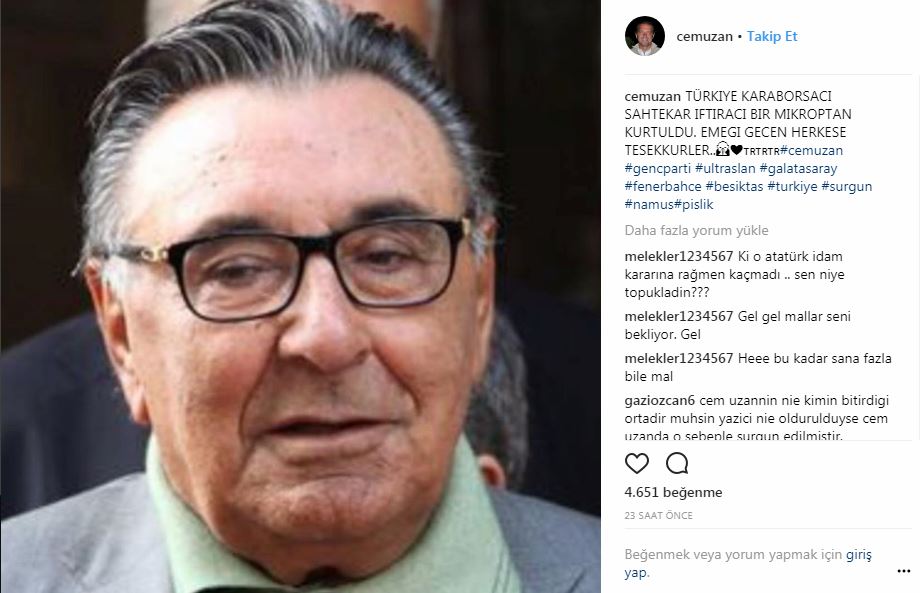Open the comment bubble icon
920x593 pixels.
point(677,463)
